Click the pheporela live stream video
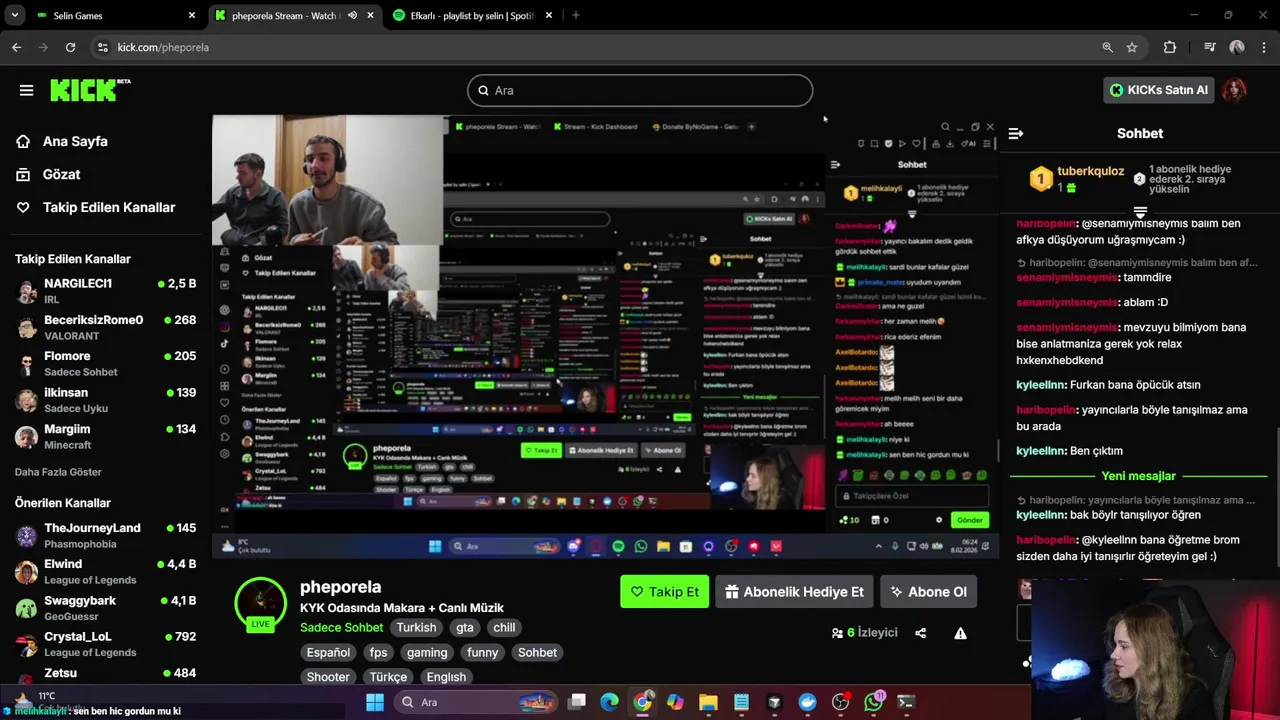 tap(605, 337)
